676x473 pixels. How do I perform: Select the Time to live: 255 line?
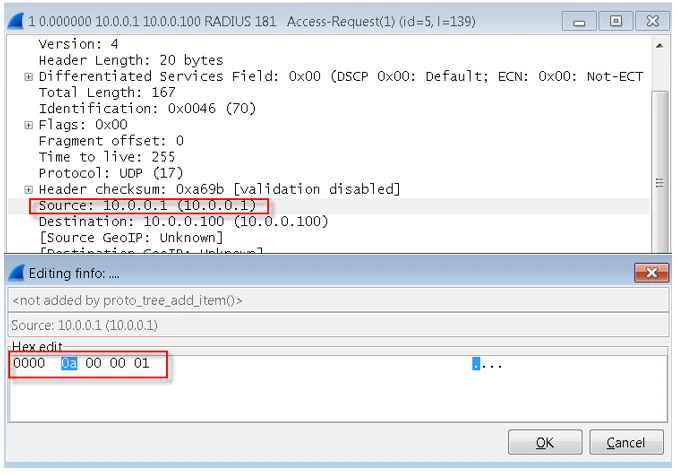point(106,157)
